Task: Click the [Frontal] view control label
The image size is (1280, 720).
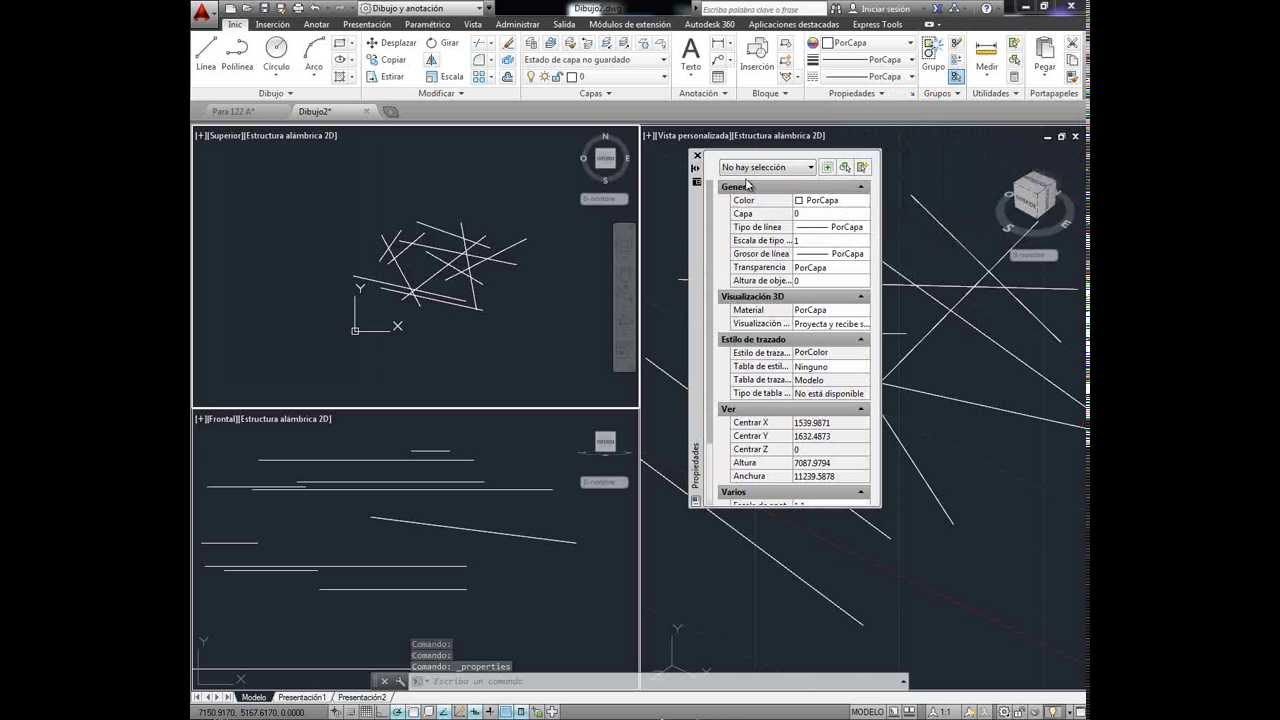Action: coord(224,419)
